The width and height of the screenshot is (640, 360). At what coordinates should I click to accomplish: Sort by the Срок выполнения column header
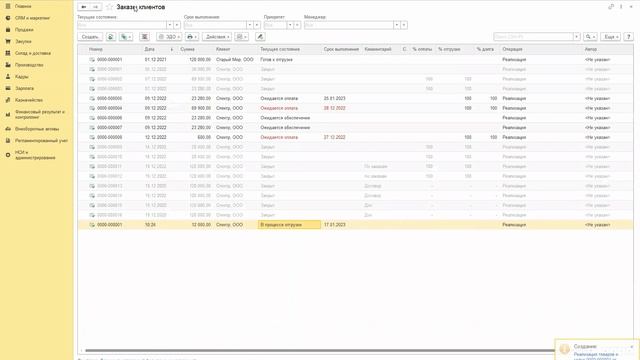[x=341, y=49]
